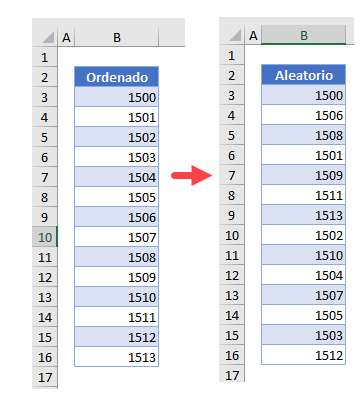Image resolution: width=363 pixels, height=412 pixels.
Task: Select row 1 header in the right sheet
Action: point(232,55)
